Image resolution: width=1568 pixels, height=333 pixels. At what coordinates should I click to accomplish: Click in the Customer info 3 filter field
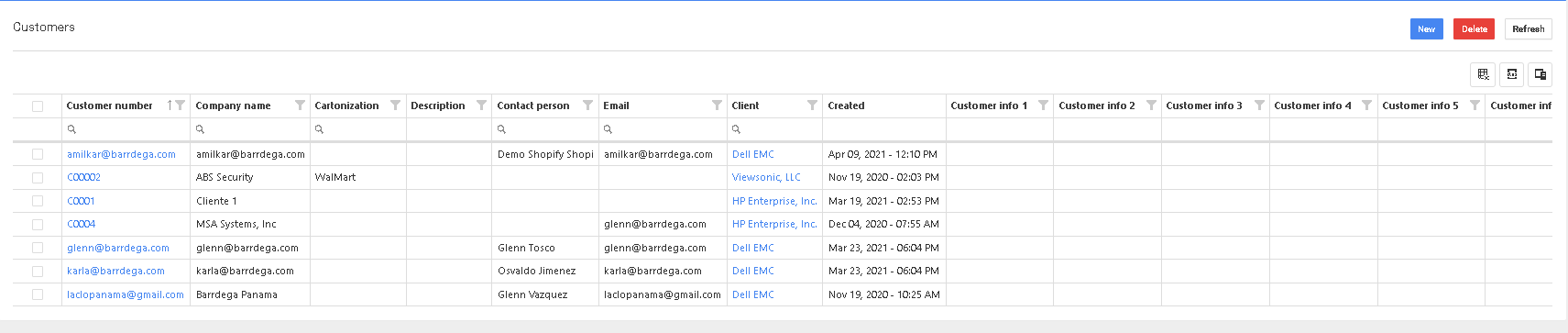click(x=1214, y=129)
